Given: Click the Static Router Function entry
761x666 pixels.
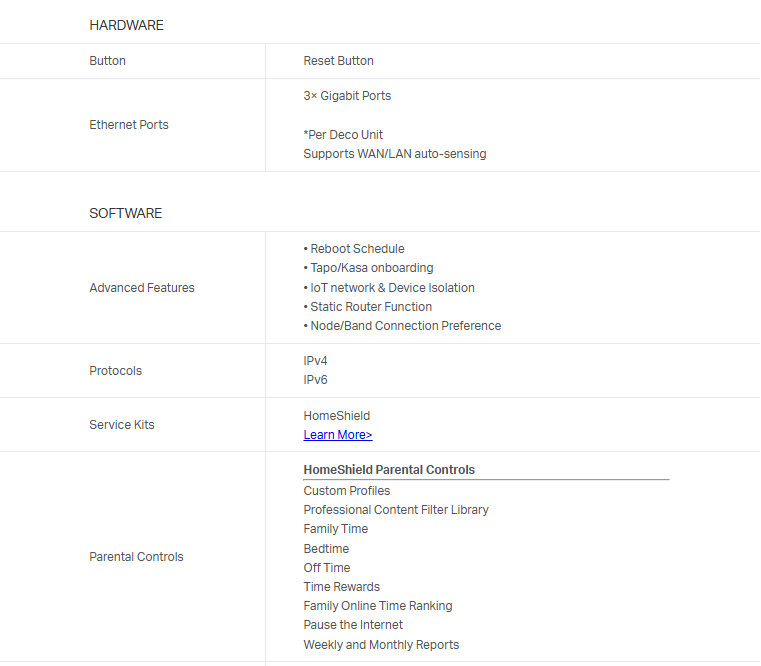Looking at the screenshot, I should pos(370,307).
